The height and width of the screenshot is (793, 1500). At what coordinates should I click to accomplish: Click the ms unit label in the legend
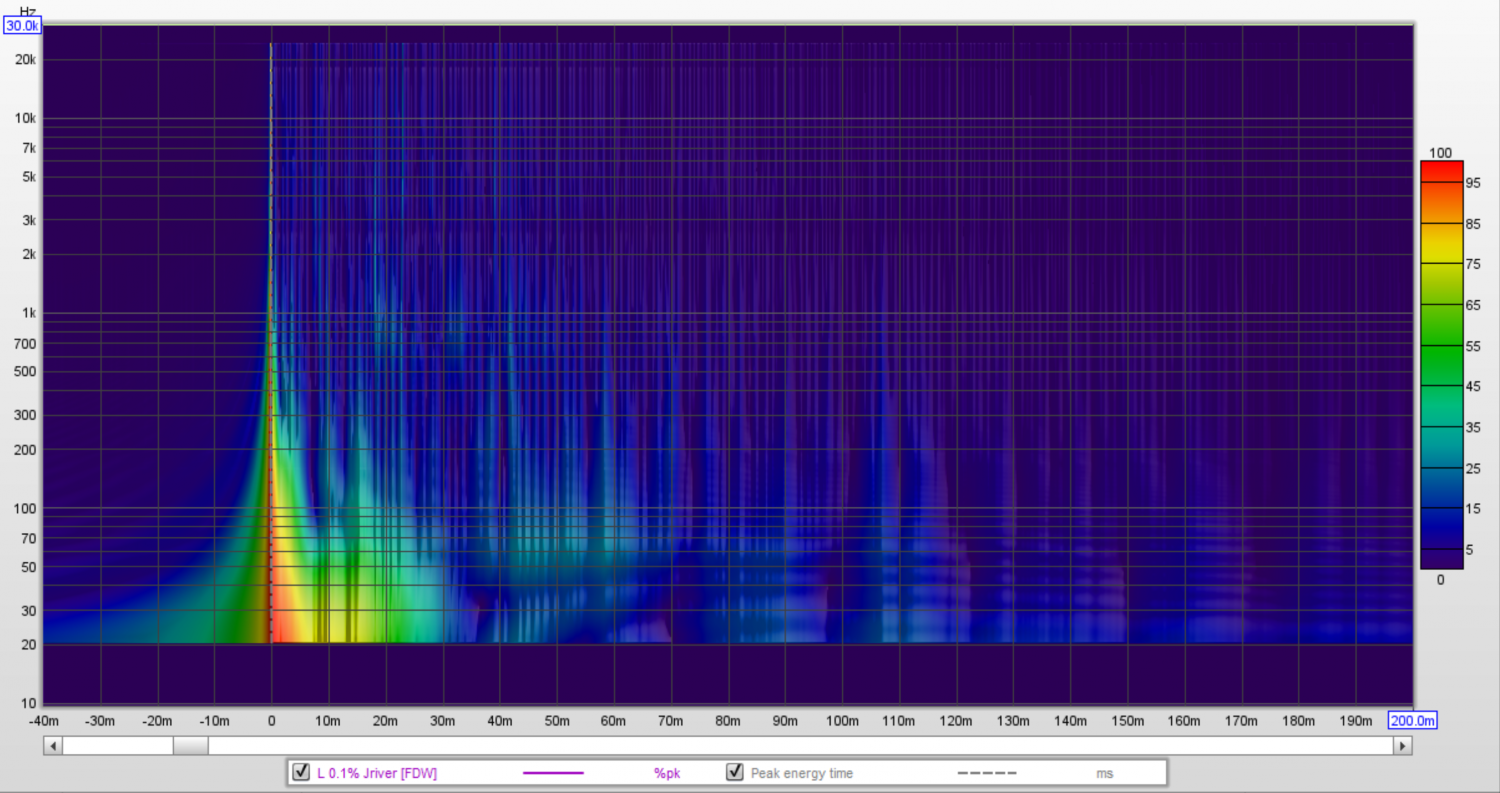coord(1104,773)
